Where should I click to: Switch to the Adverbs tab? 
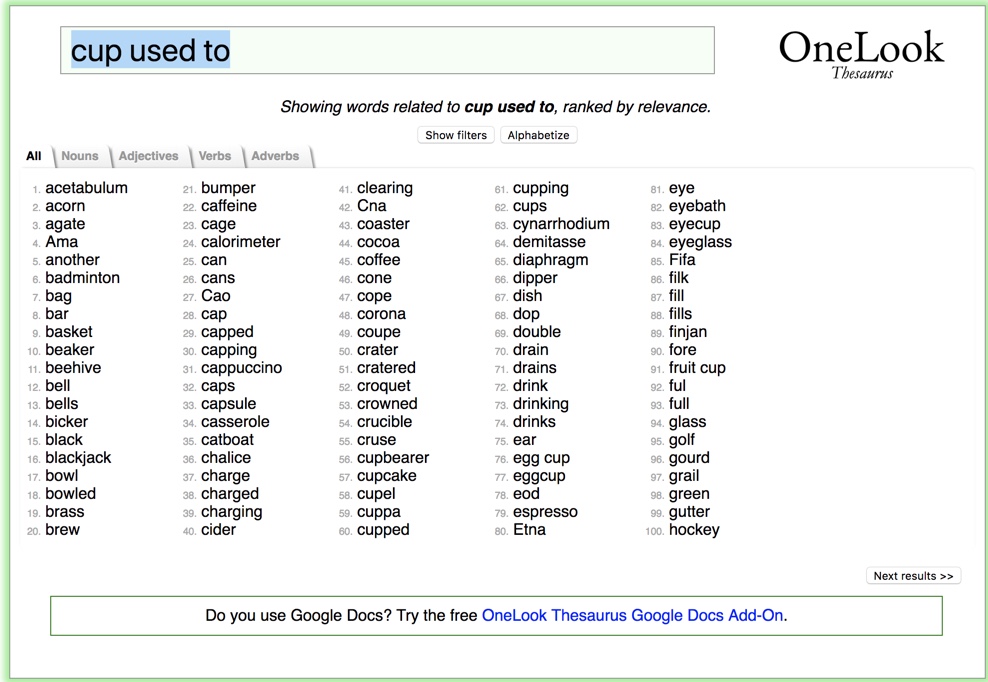point(275,156)
